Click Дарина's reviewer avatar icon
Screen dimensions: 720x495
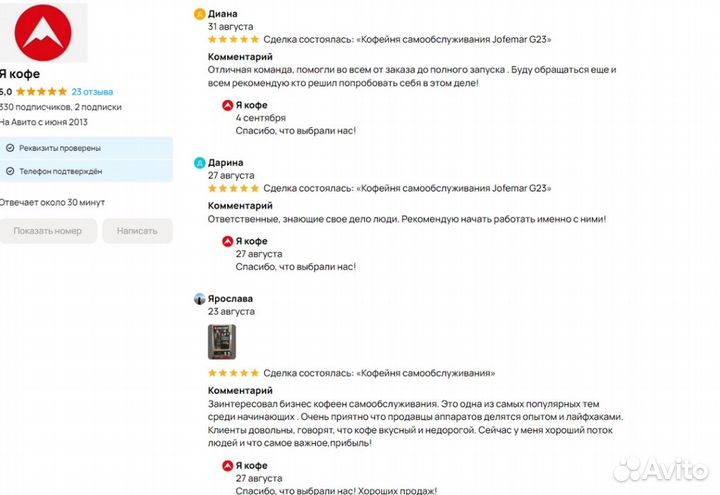point(200,162)
